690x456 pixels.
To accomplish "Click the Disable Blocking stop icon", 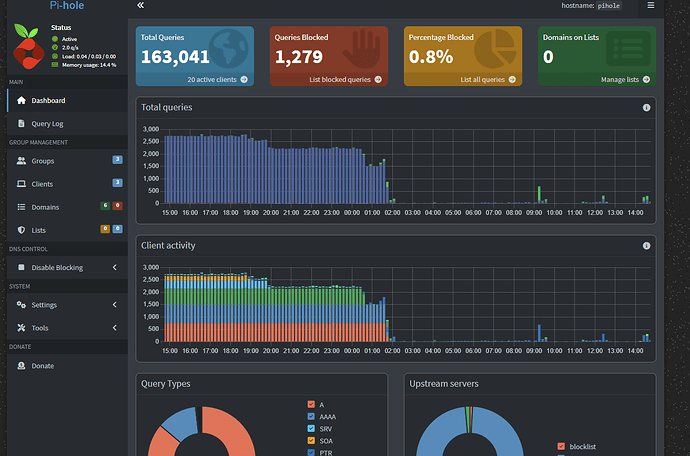I will 21,267.
